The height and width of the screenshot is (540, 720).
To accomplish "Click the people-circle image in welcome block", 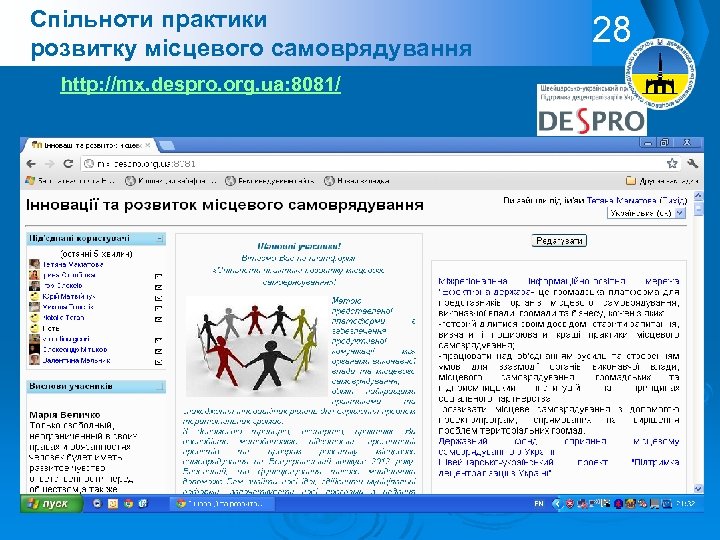I will pos(257,348).
